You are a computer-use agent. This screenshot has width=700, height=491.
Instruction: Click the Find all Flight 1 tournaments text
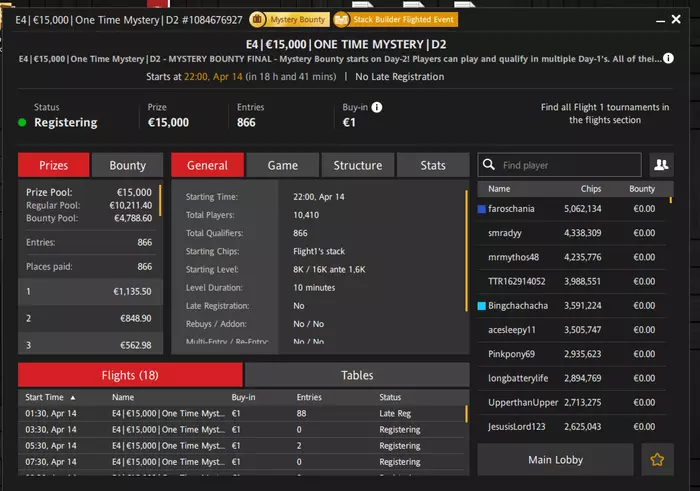(605, 113)
